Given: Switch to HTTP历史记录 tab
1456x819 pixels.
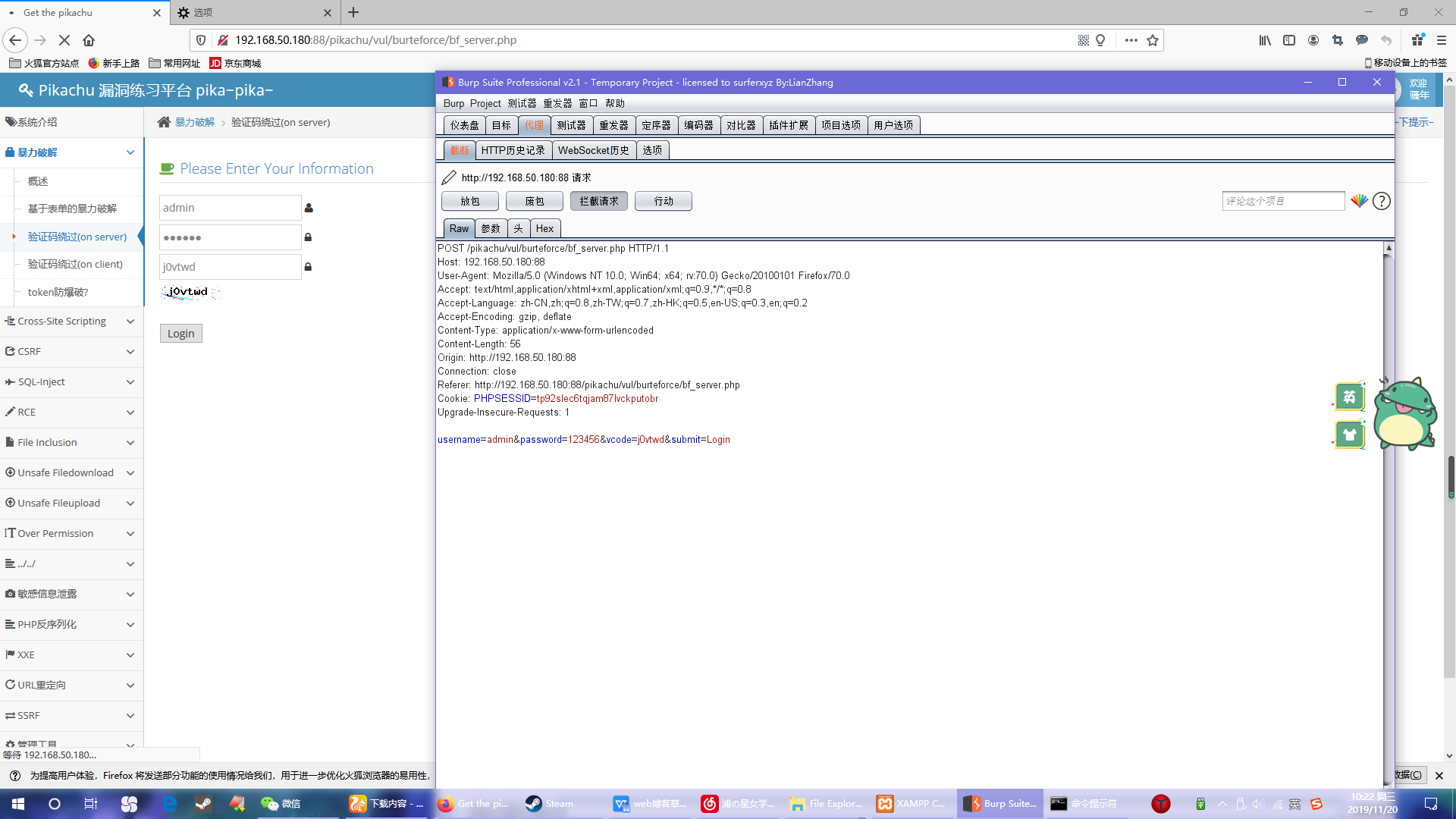Looking at the screenshot, I should [513, 150].
